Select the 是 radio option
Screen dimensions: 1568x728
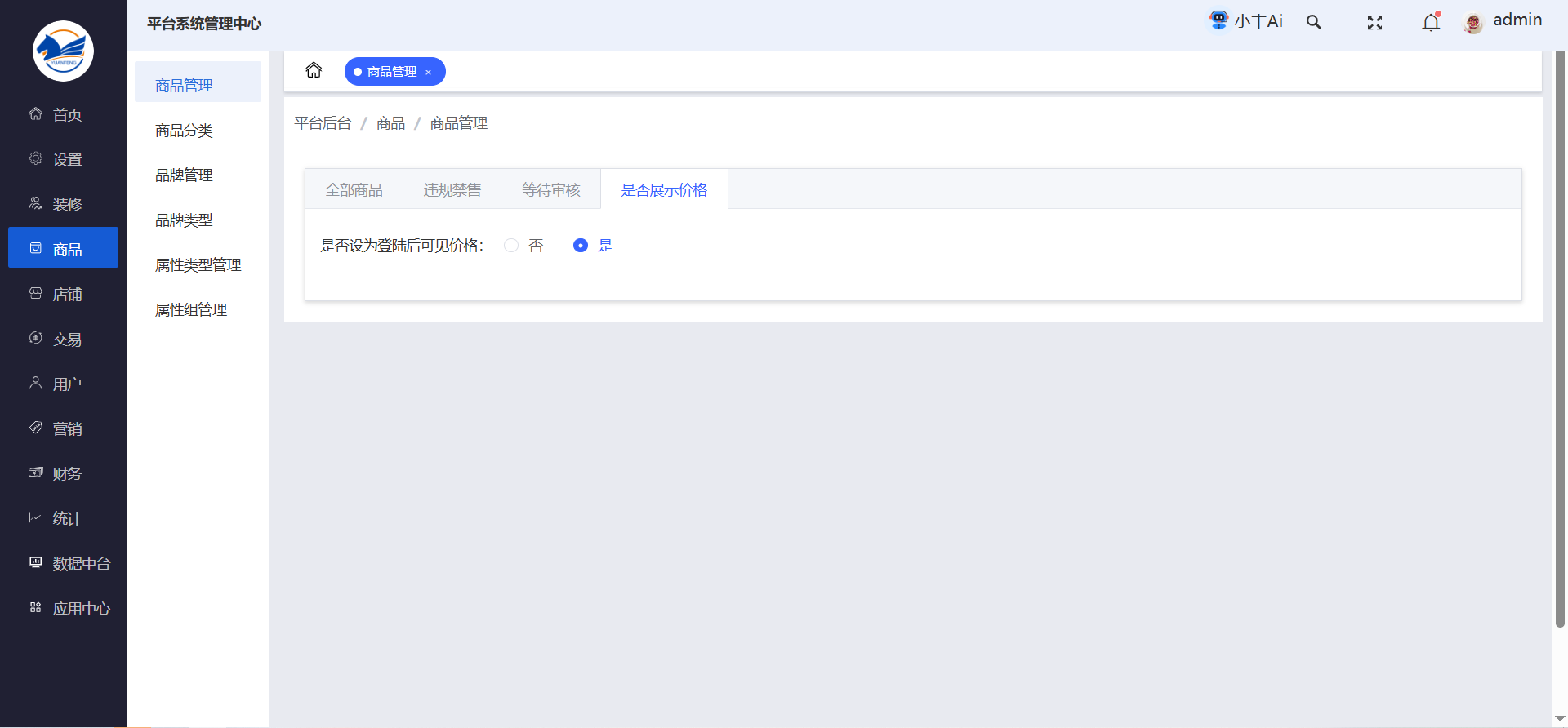581,246
